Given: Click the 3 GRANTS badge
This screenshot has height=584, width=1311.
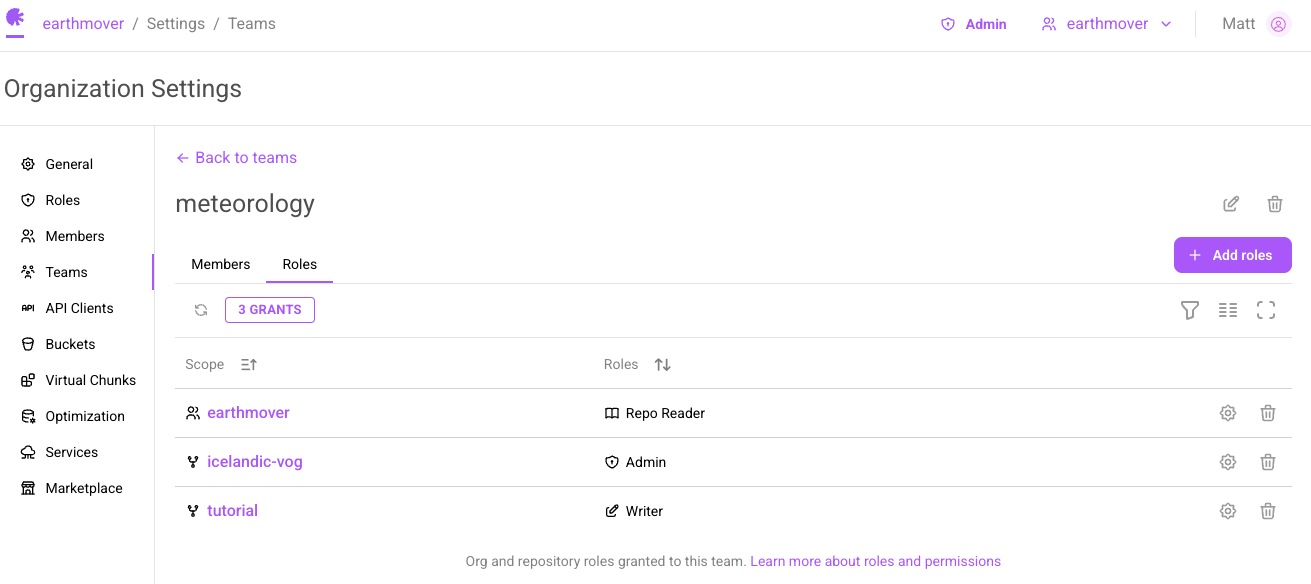Looking at the screenshot, I should click(x=270, y=310).
